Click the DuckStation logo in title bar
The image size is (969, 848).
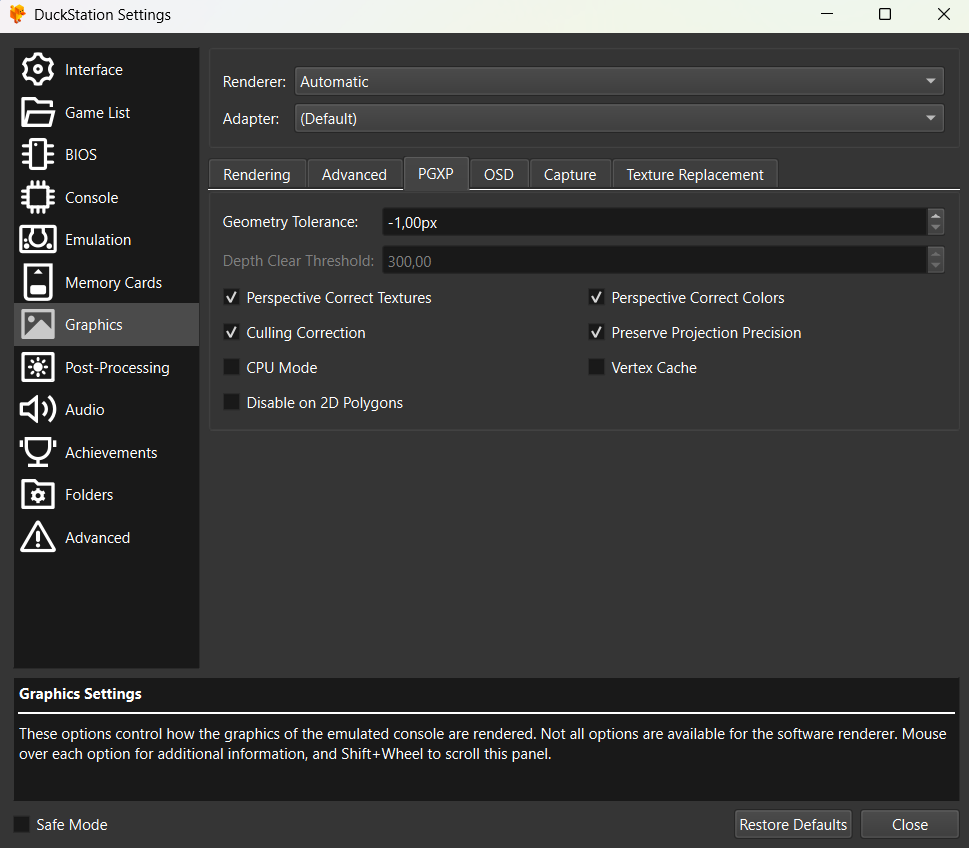click(x=17, y=14)
